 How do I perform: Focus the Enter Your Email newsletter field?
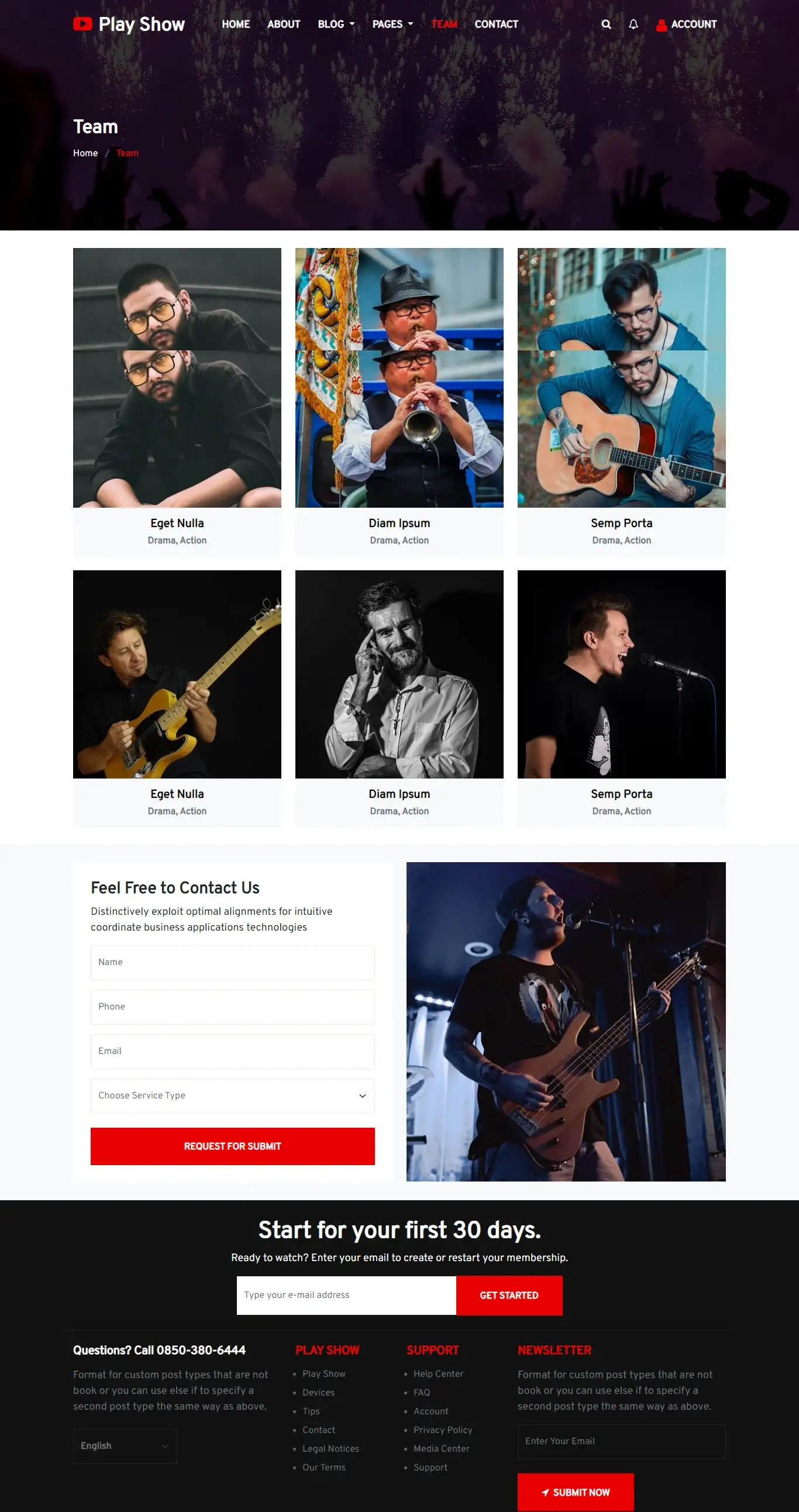coord(621,1441)
